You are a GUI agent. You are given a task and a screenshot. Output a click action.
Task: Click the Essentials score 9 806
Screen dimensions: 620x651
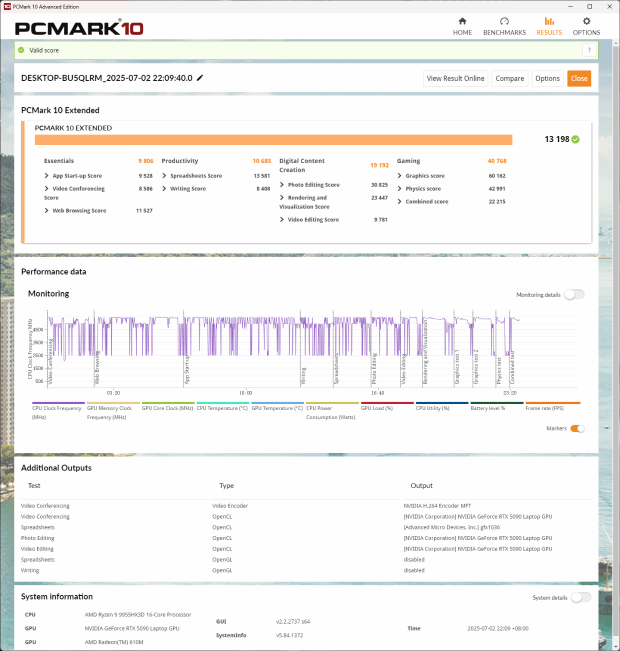(x=146, y=161)
